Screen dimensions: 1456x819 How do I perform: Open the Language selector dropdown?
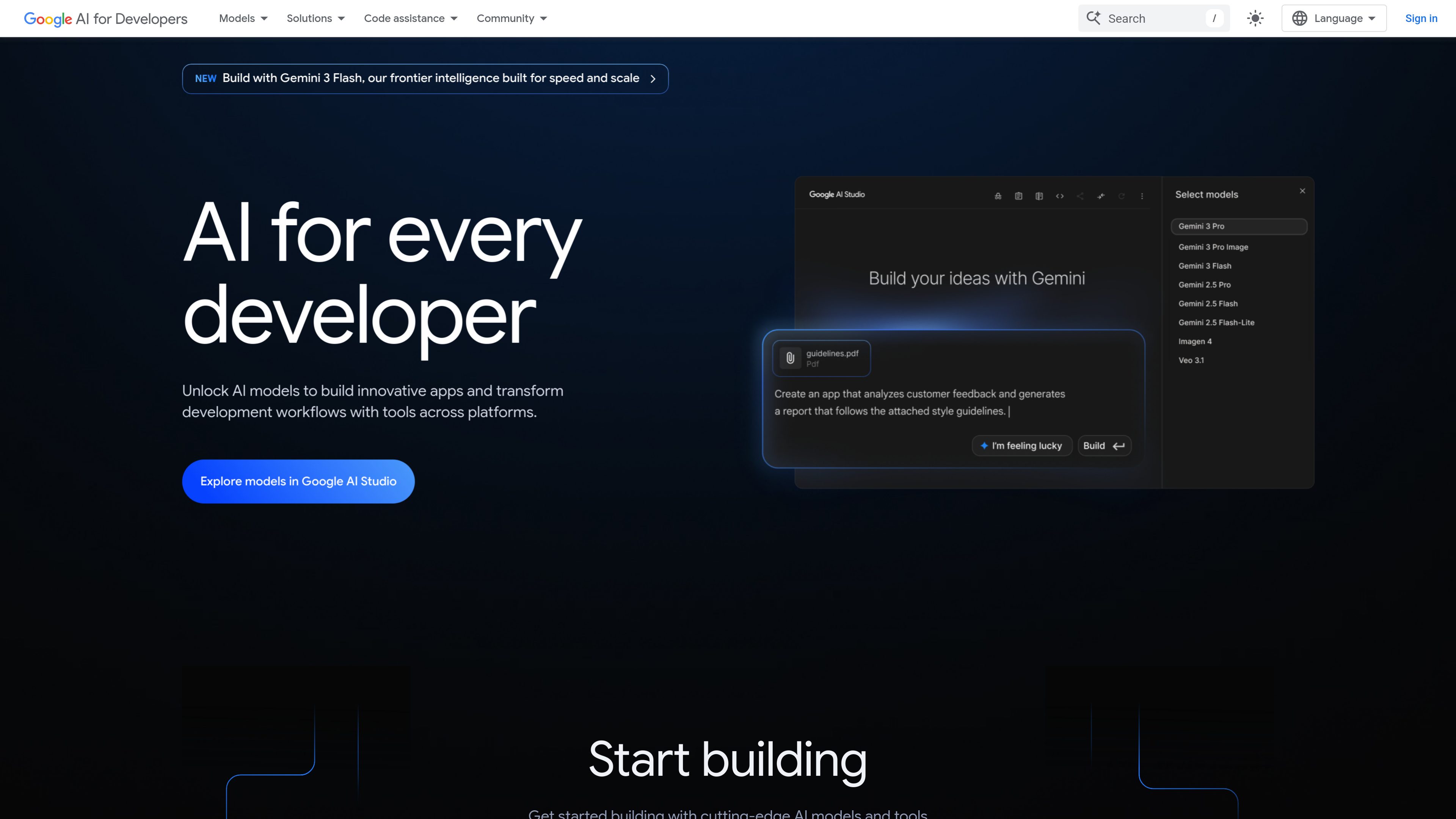tap(1334, 18)
